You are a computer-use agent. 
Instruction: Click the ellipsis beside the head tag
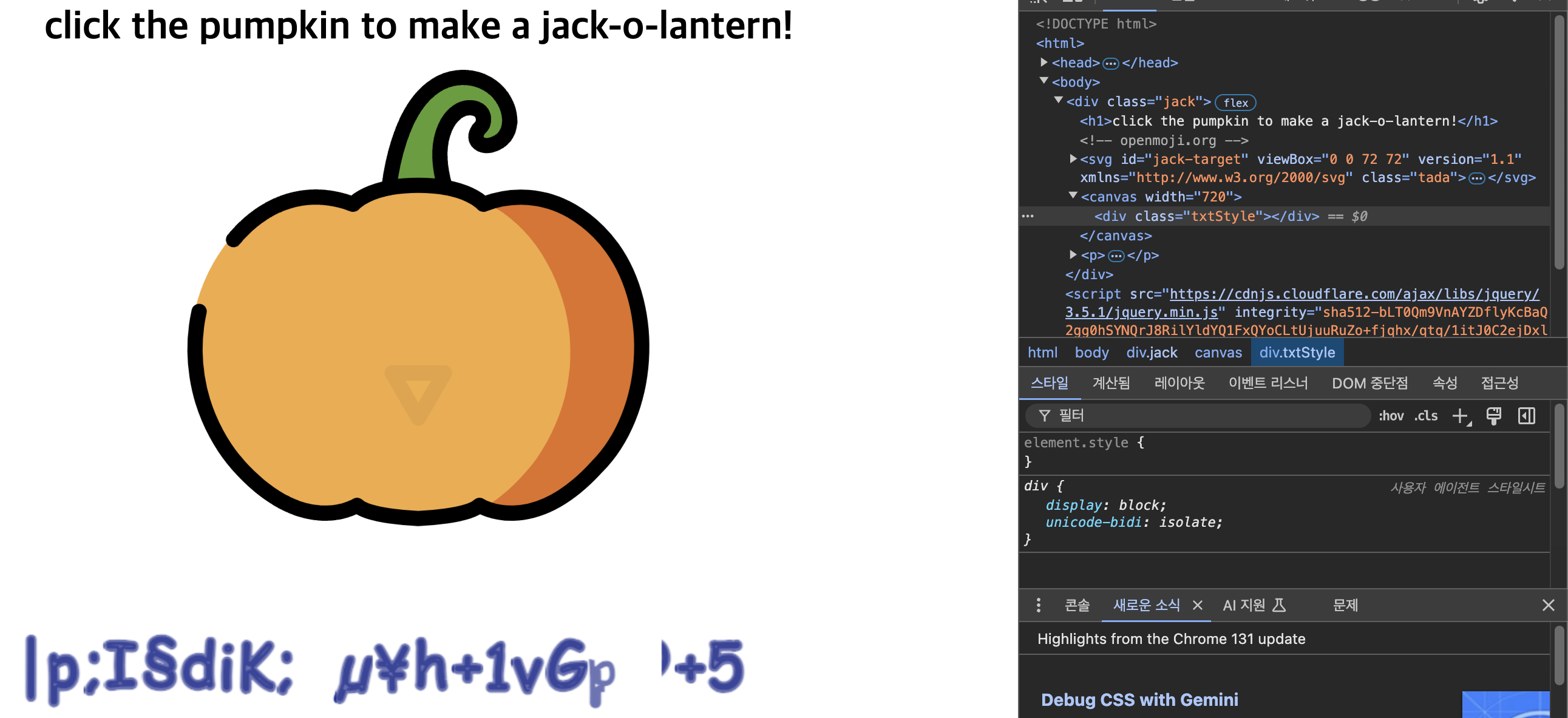[x=1111, y=63]
